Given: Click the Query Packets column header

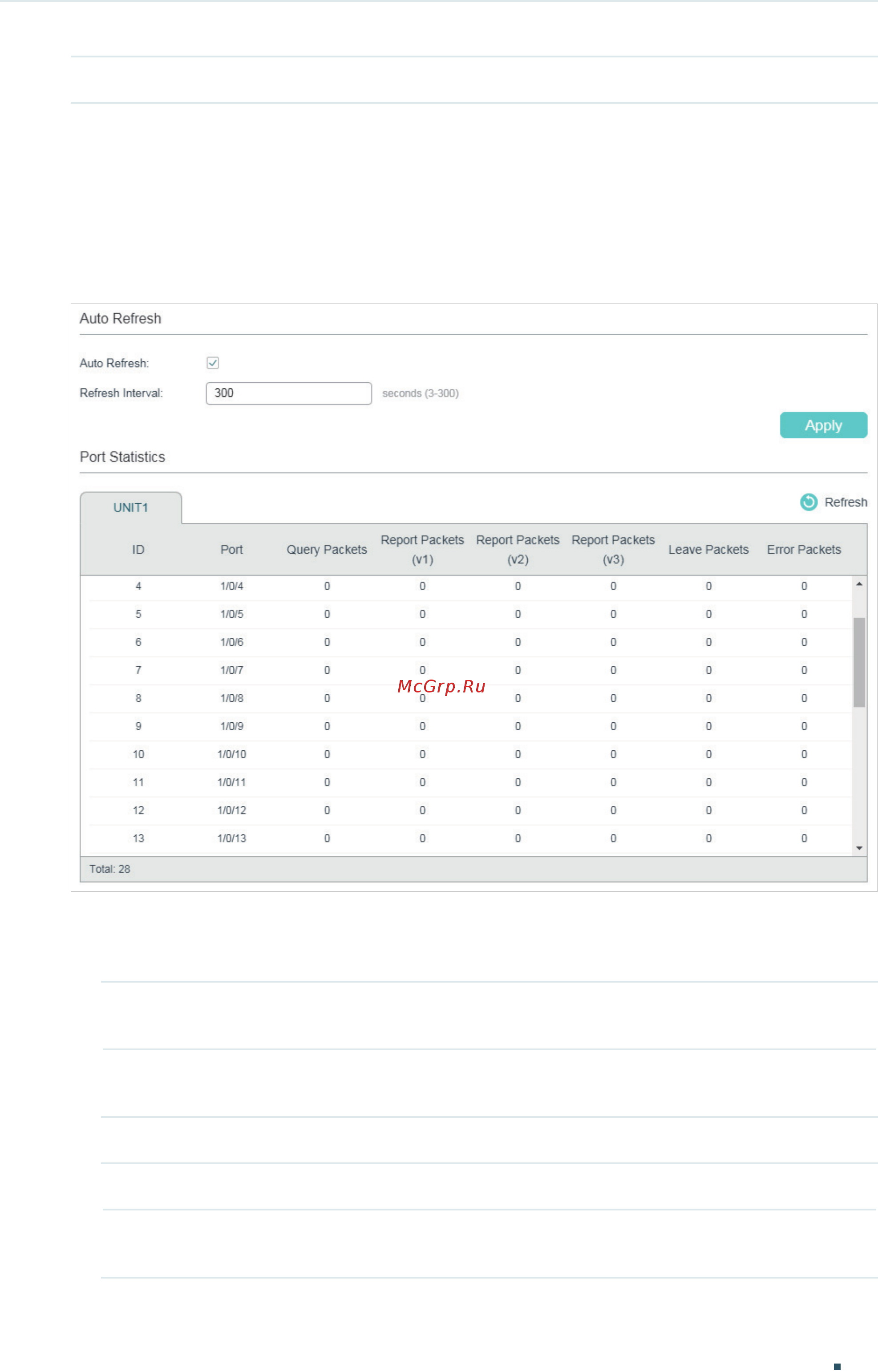Looking at the screenshot, I should (327, 550).
